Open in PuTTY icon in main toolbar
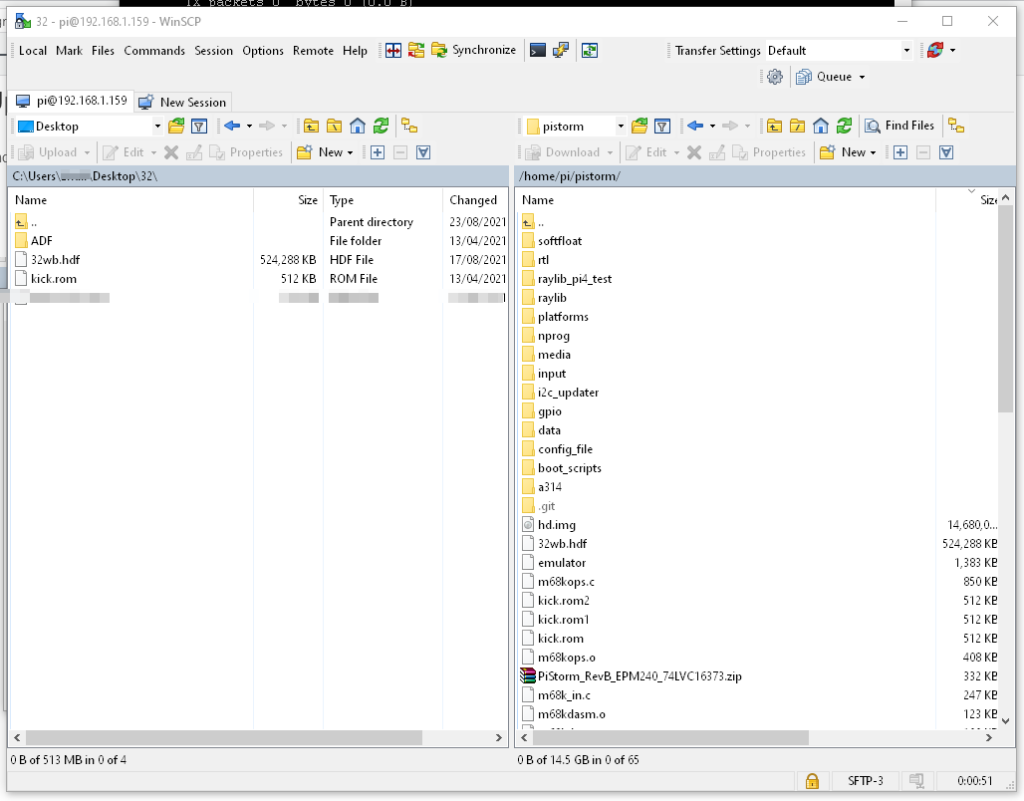 [560, 50]
